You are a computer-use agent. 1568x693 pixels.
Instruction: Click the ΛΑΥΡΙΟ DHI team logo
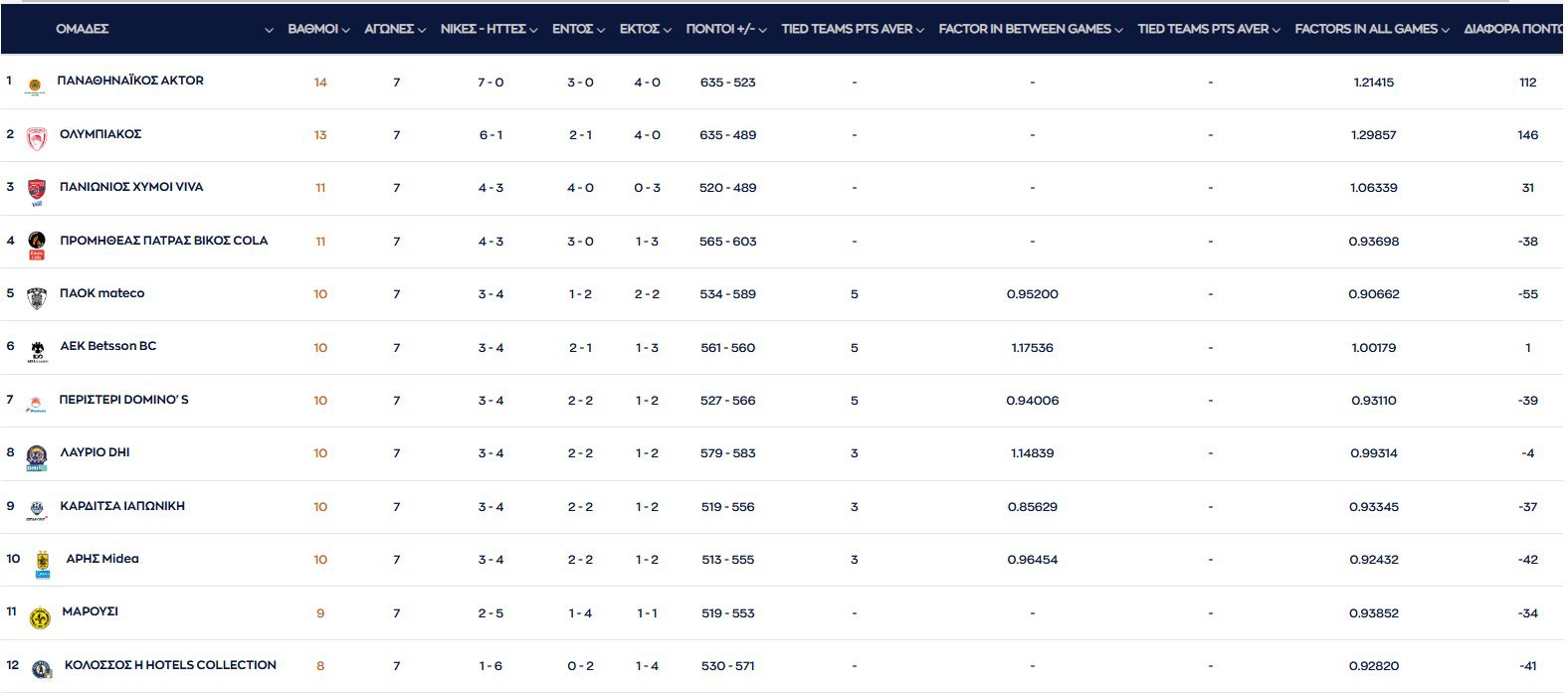pos(37,457)
